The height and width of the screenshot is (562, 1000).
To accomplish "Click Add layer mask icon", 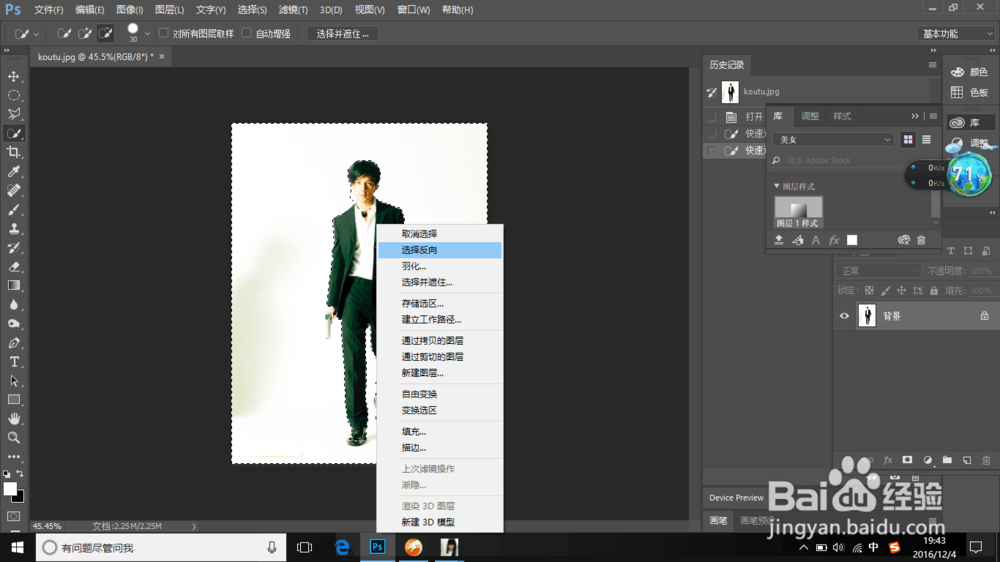I will click(907, 460).
